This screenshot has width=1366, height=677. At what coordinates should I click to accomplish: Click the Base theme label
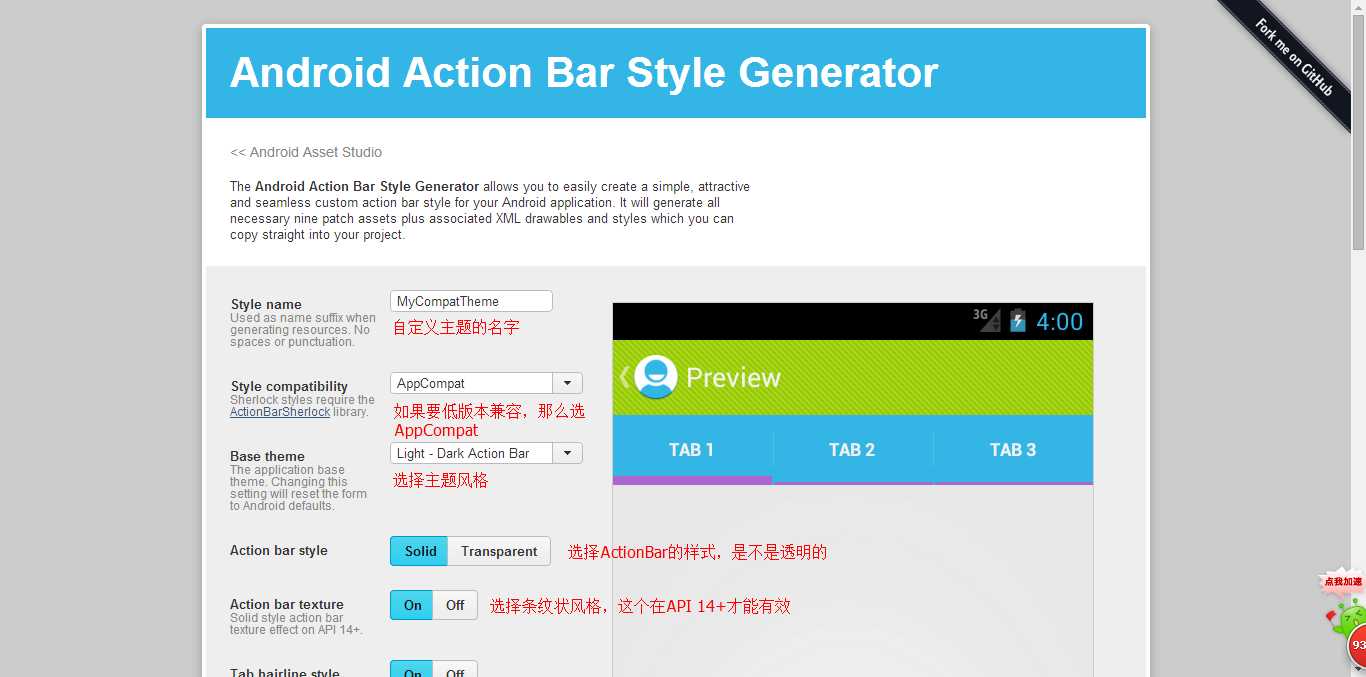[267, 456]
